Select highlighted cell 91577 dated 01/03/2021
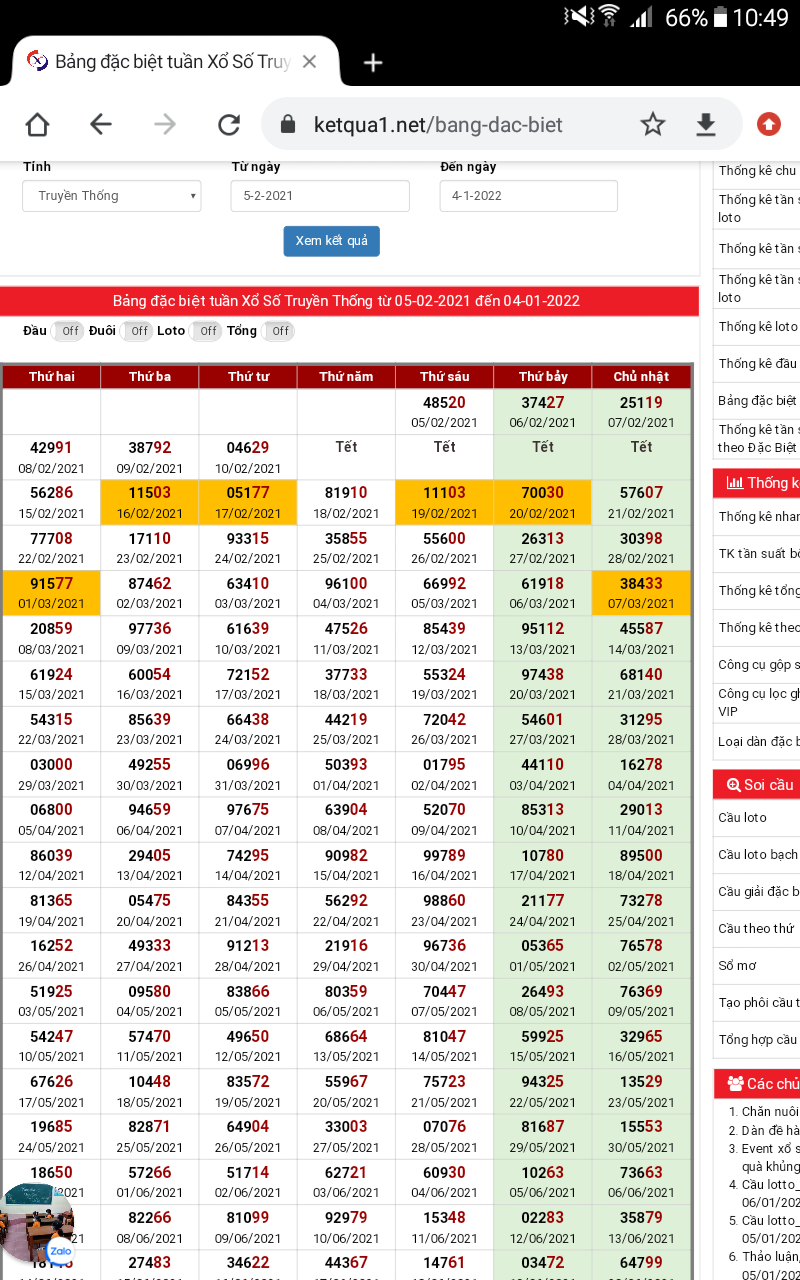This screenshot has width=800, height=1280. click(x=52, y=593)
